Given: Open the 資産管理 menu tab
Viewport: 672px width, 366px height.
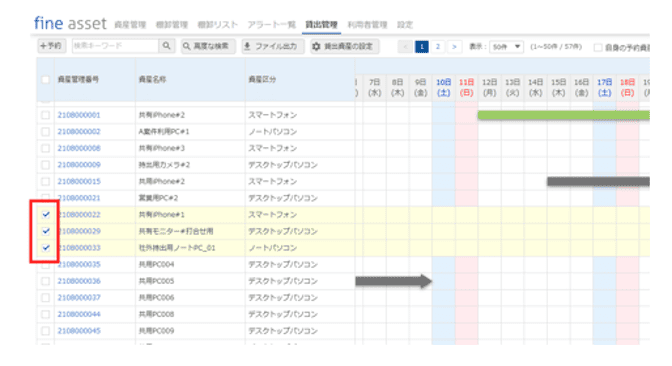Looking at the screenshot, I should coord(130,25).
